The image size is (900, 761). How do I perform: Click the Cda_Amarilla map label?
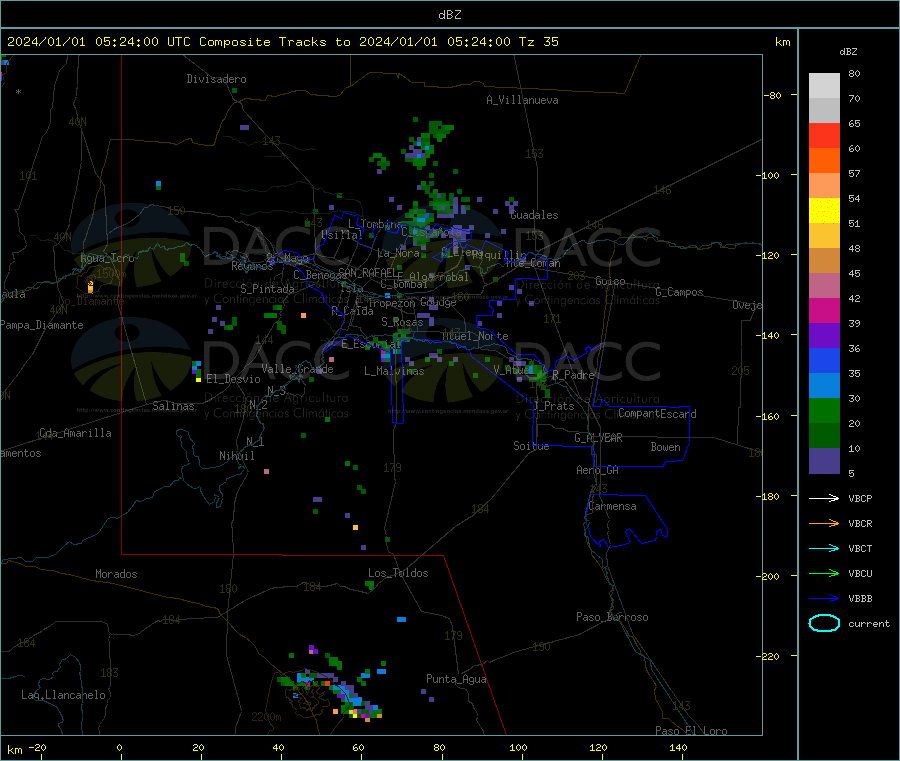click(75, 433)
